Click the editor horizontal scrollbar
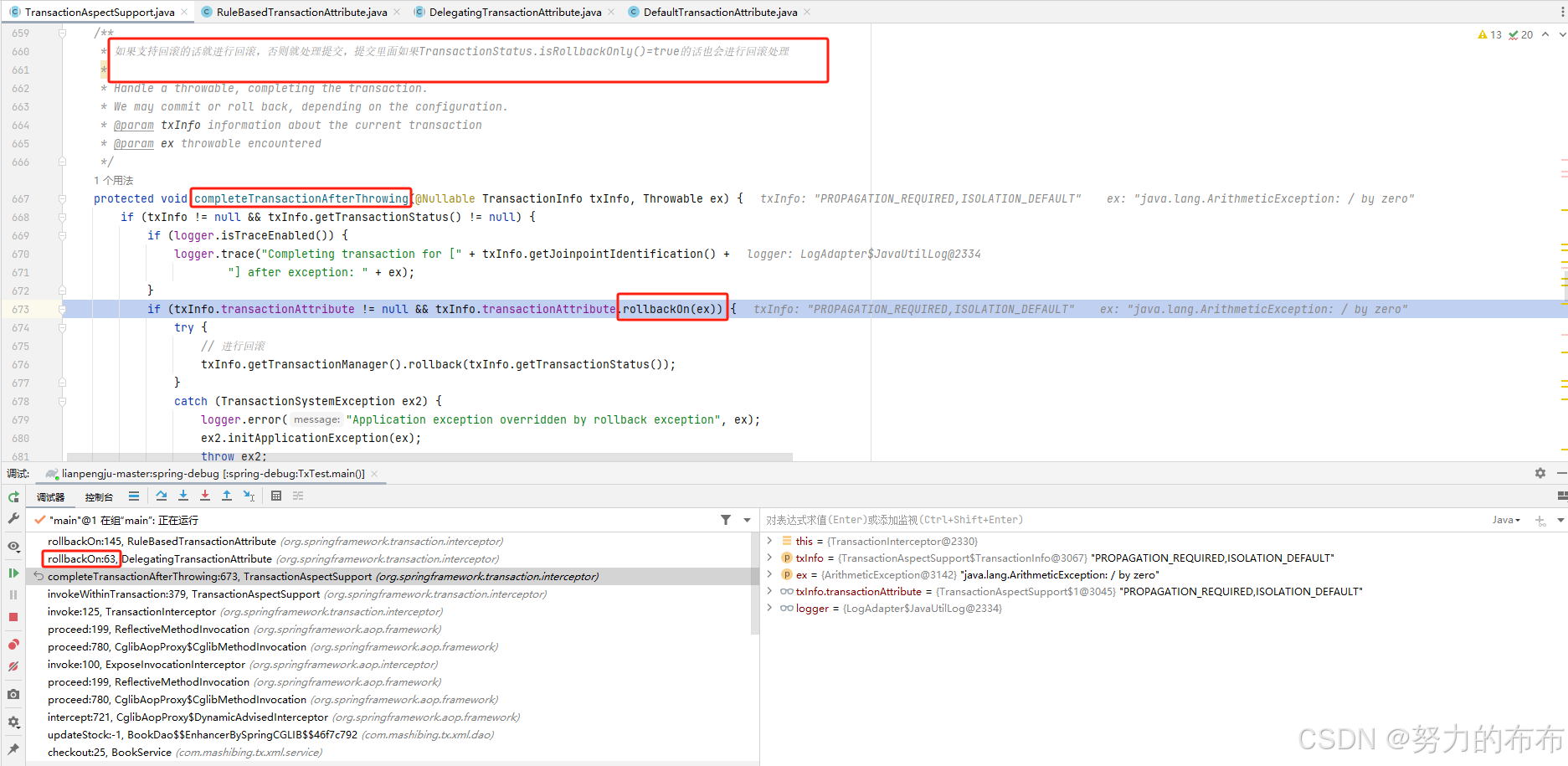Screen dimensions: 1568x766 pos(429,457)
